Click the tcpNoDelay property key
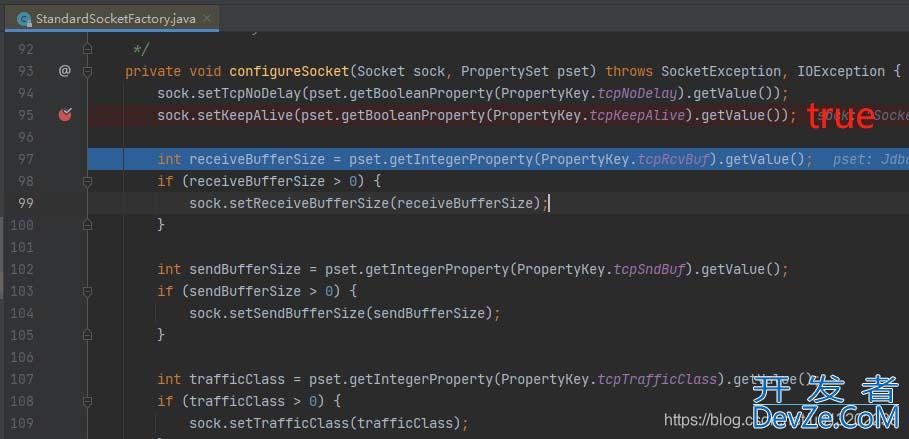The image size is (909, 439). (x=637, y=93)
